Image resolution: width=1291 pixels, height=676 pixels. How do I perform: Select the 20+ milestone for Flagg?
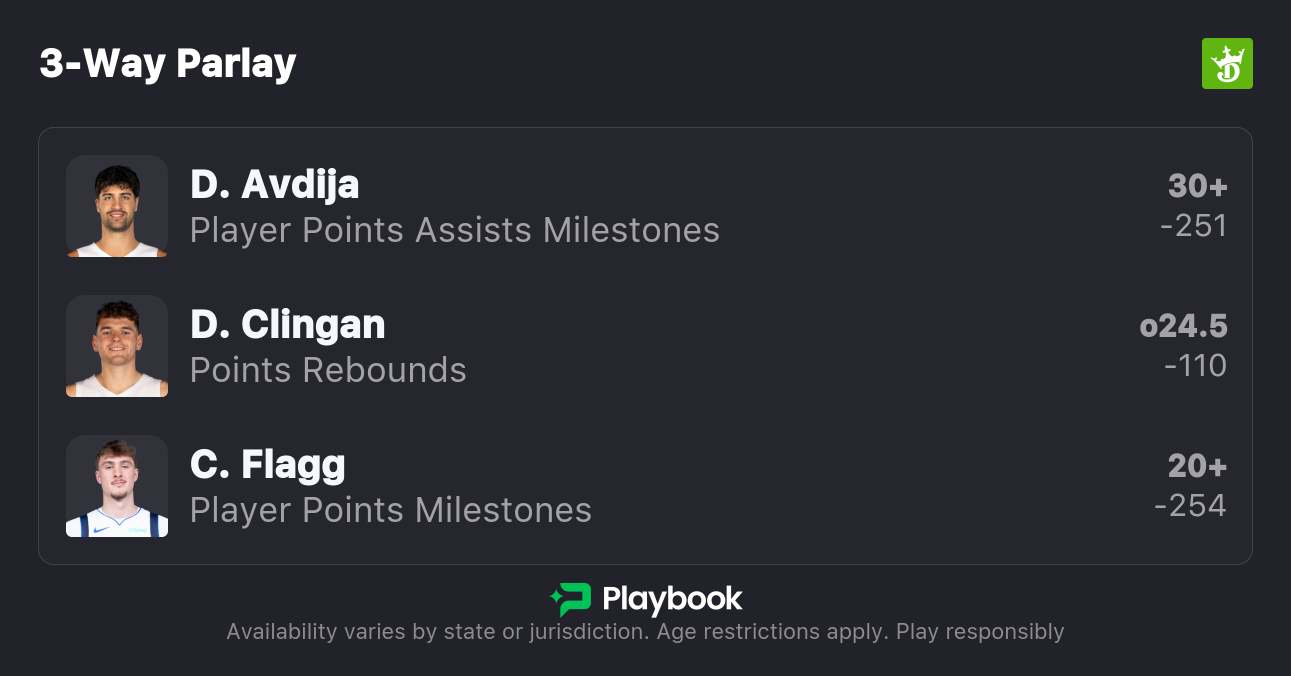coord(1197,466)
